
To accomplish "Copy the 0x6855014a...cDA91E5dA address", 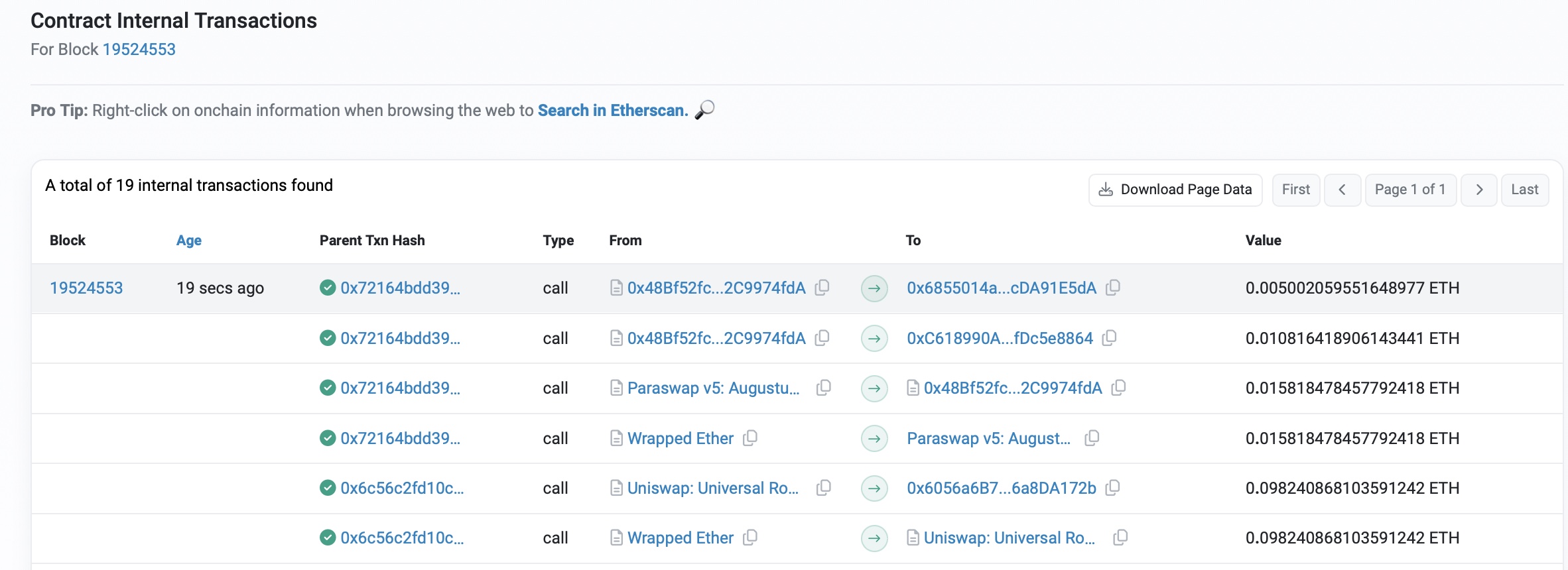I will (1113, 288).
